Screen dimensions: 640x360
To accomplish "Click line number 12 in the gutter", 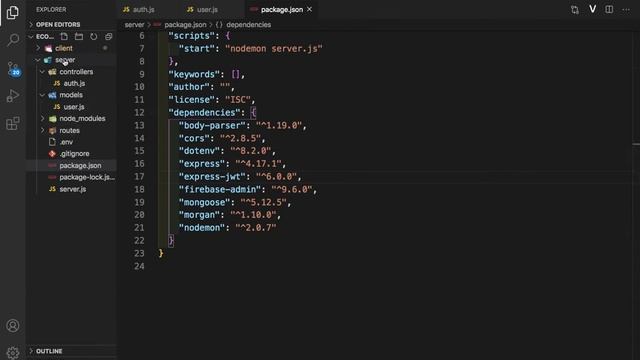I will pos(139,112).
